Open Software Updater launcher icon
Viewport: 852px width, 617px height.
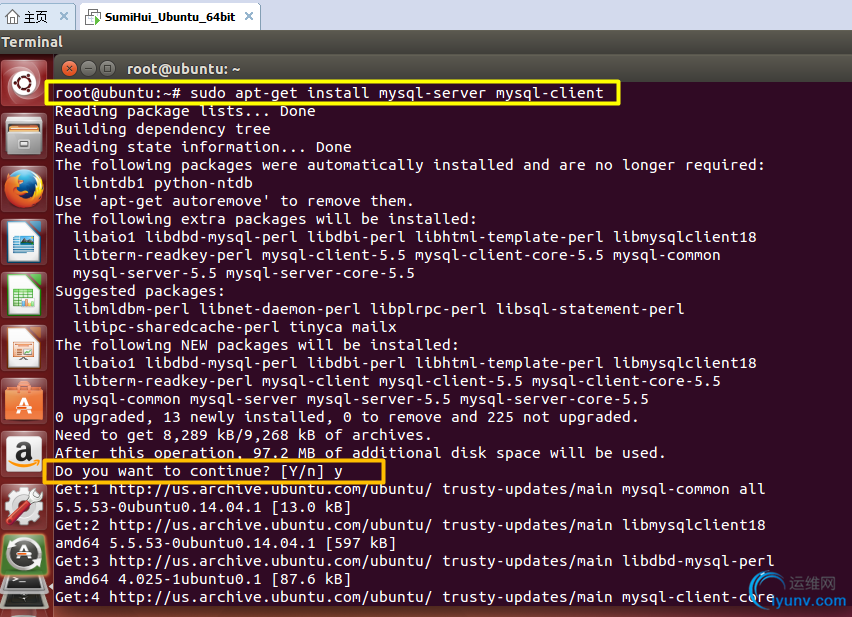tap(24, 555)
